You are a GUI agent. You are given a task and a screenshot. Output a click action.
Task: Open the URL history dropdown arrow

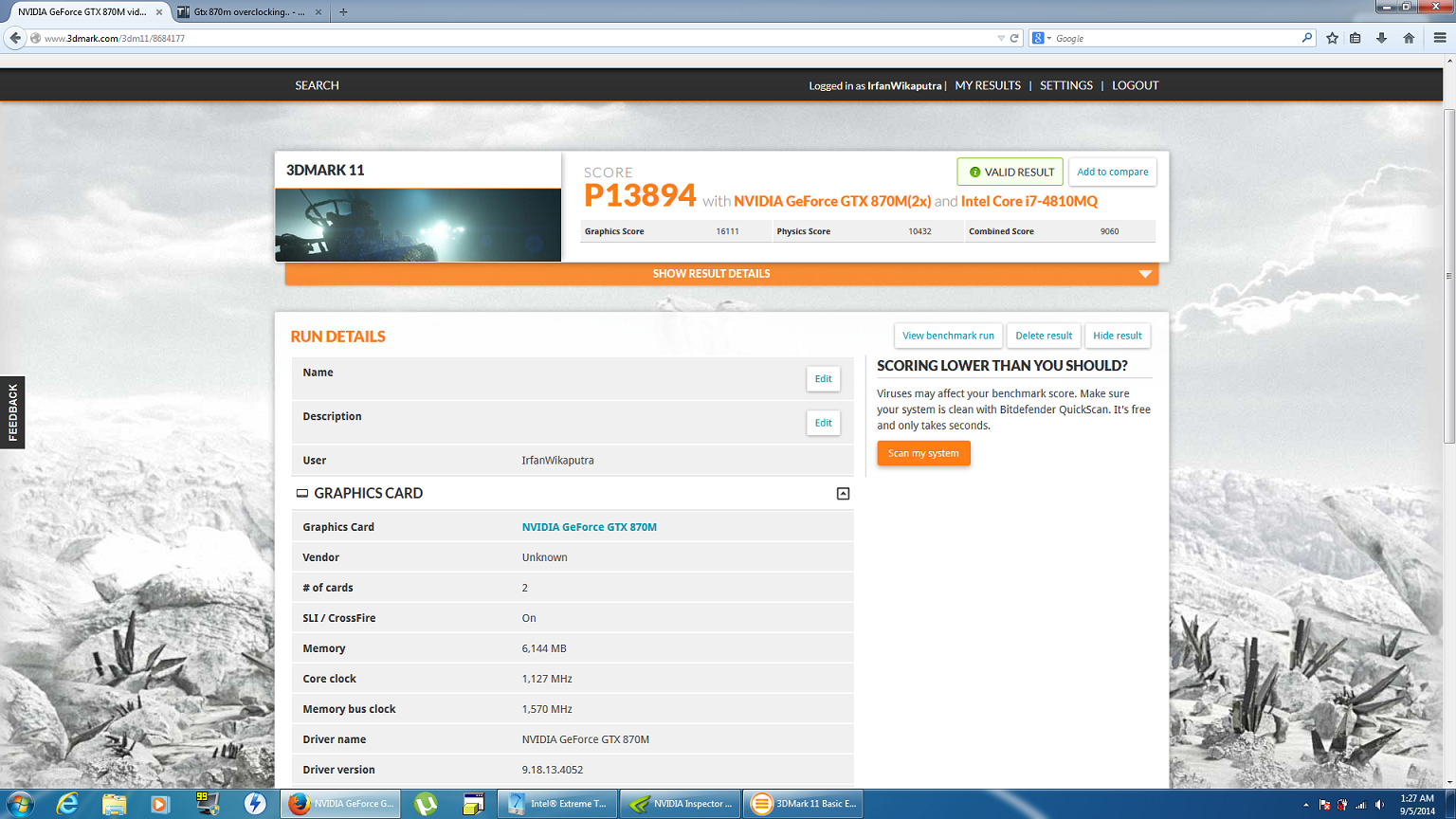coord(1001,38)
